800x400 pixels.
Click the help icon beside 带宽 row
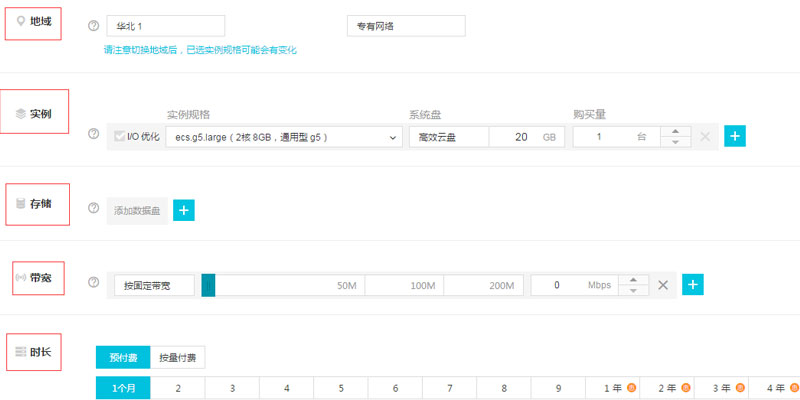point(93,282)
